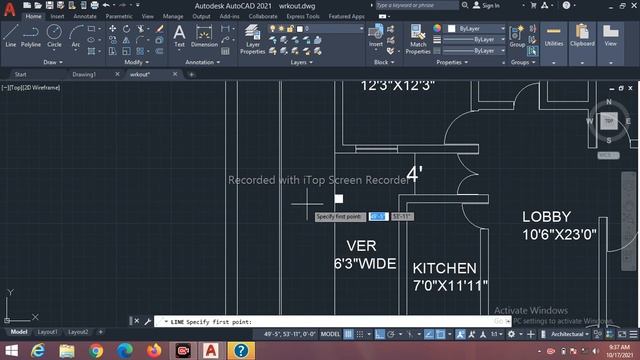Screen dimensions: 640x360
Task: Click the keyword search box
Action: [x=417, y=5]
